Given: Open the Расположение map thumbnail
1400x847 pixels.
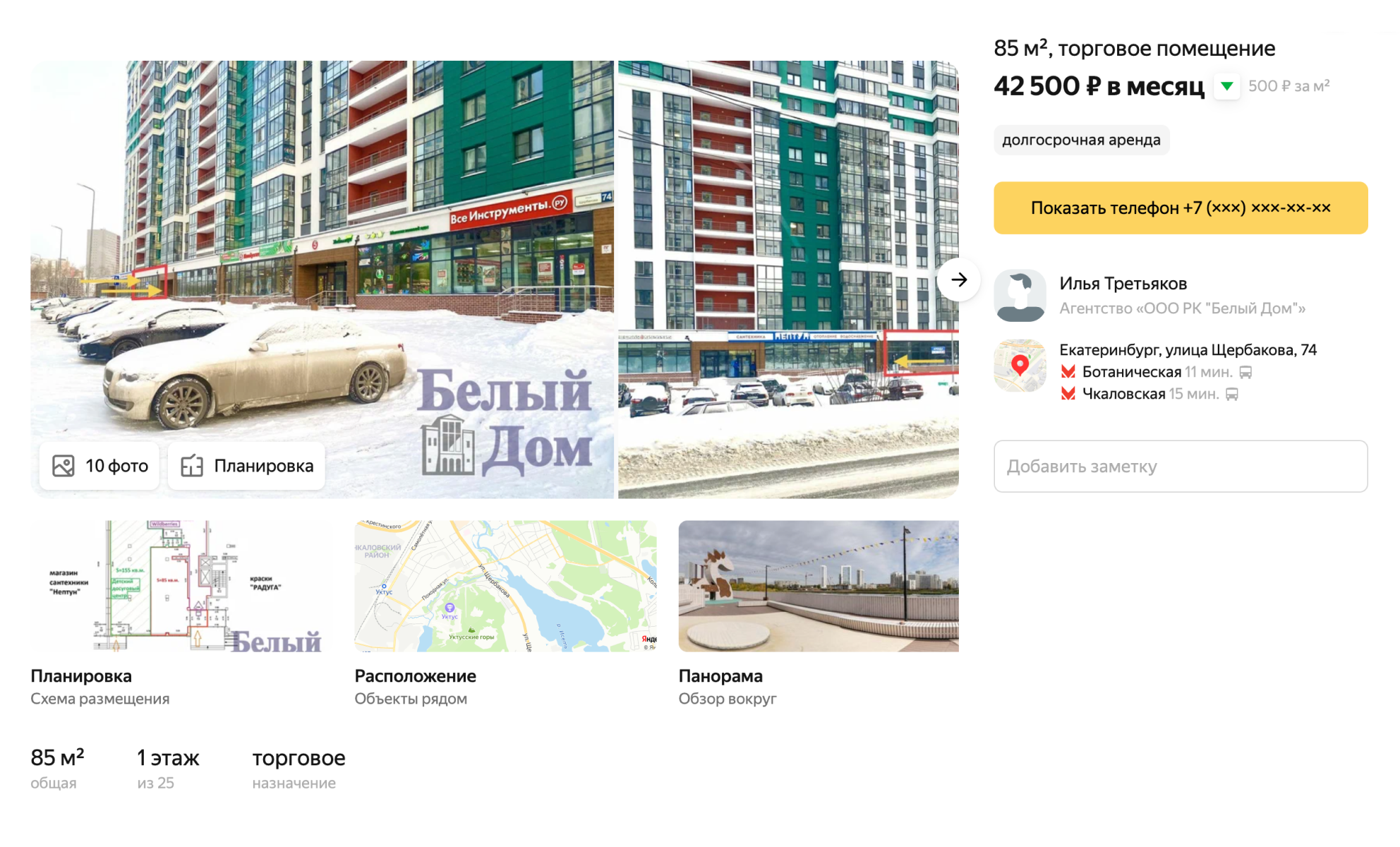Looking at the screenshot, I should pos(505,586).
